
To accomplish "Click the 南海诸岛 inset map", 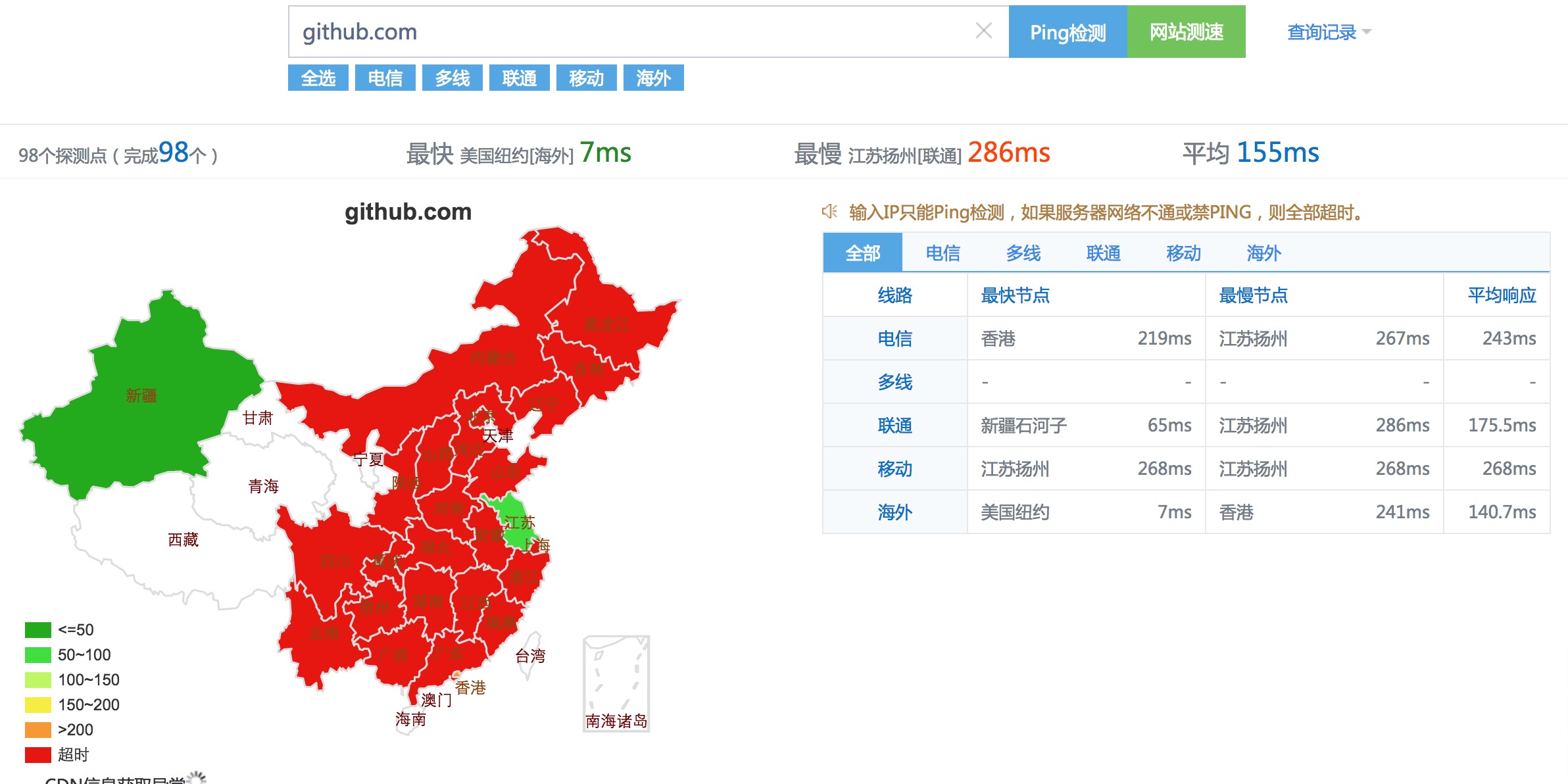I will point(616,683).
